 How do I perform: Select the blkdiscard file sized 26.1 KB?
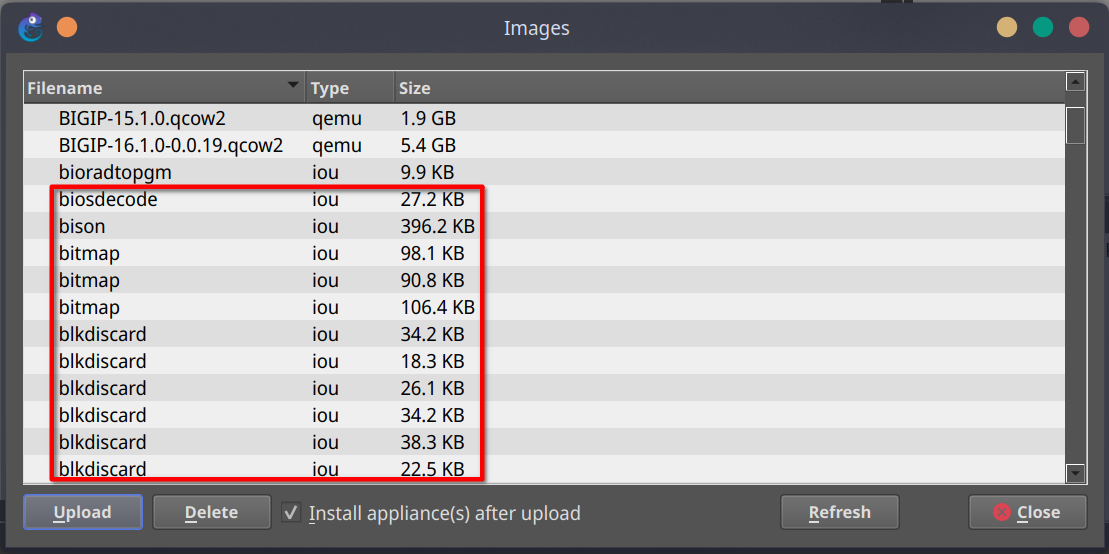coord(544,388)
